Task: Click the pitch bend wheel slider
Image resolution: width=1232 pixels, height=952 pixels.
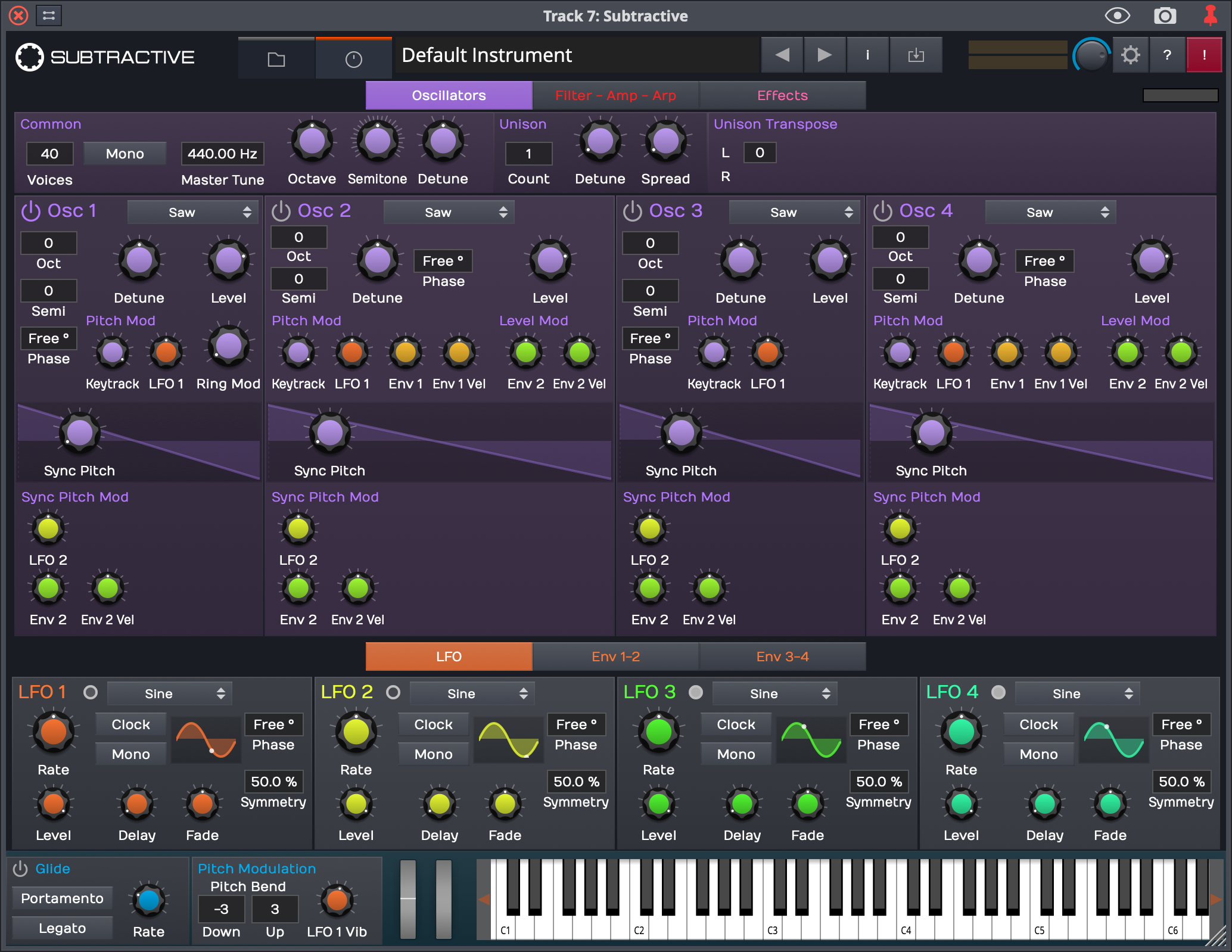Action: click(408, 898)
